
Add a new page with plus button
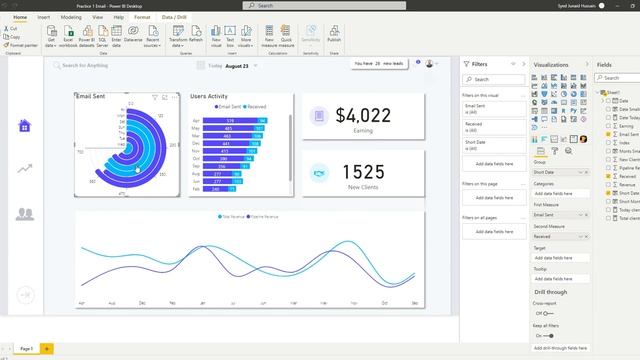click(47, 349)
